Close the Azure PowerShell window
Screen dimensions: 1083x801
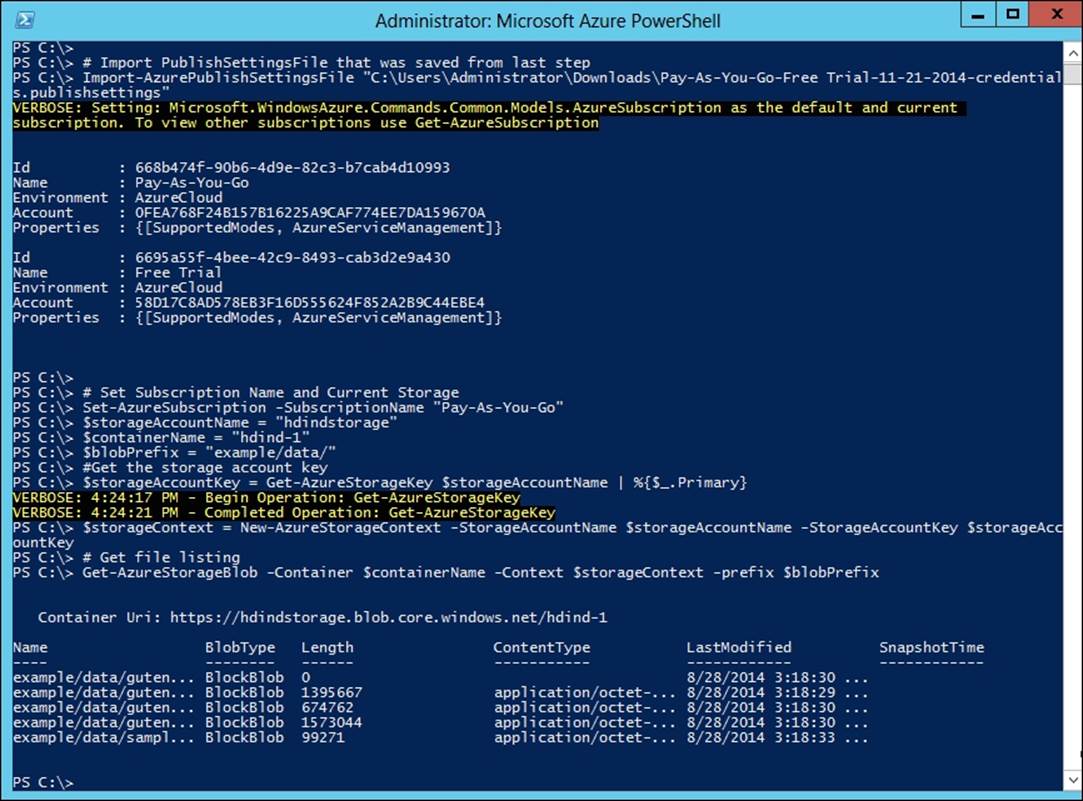[x=1056, y=15]
